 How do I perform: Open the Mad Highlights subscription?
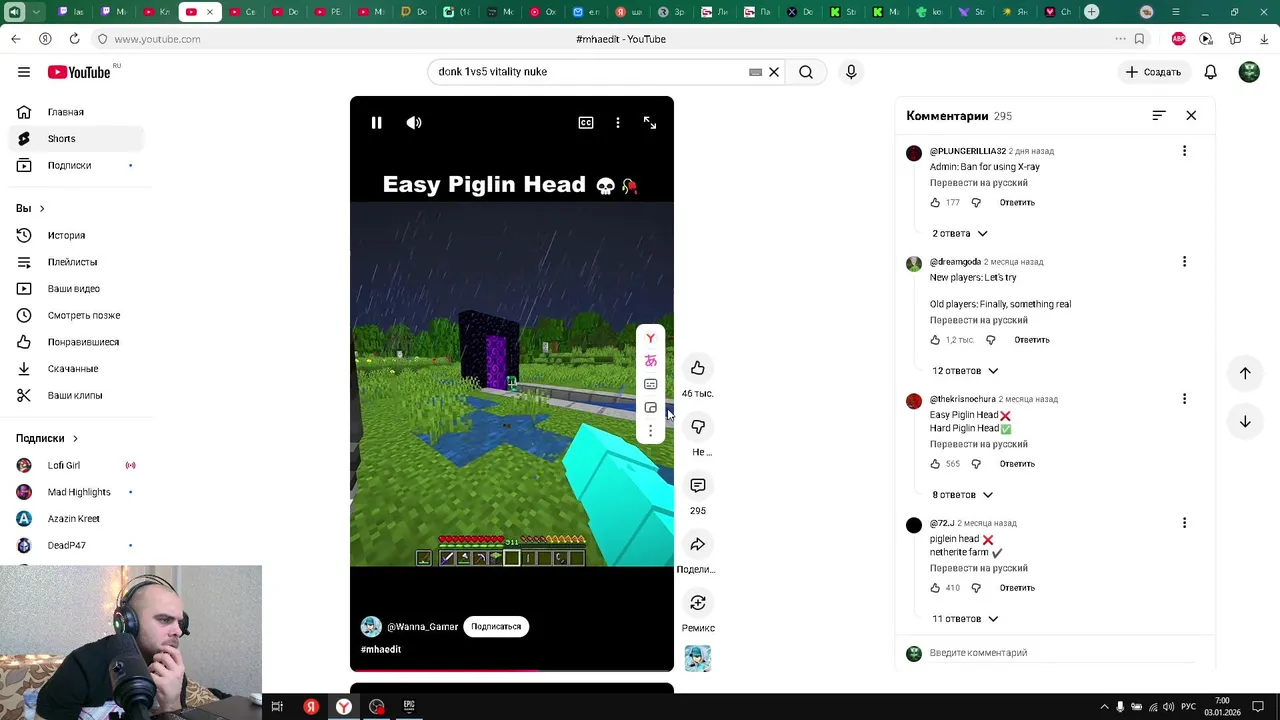click(x=76, y=492)
